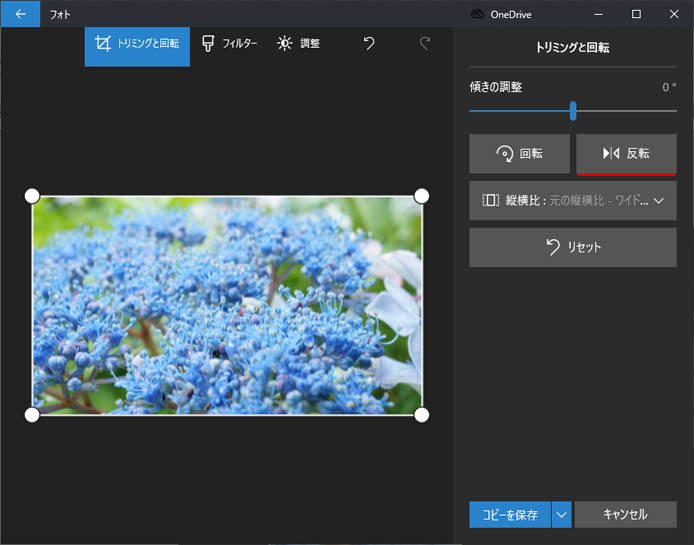Open the 縦横比 aspect ratio dropdown
Screen dimensions: 694x545
[x=573, y=201]
